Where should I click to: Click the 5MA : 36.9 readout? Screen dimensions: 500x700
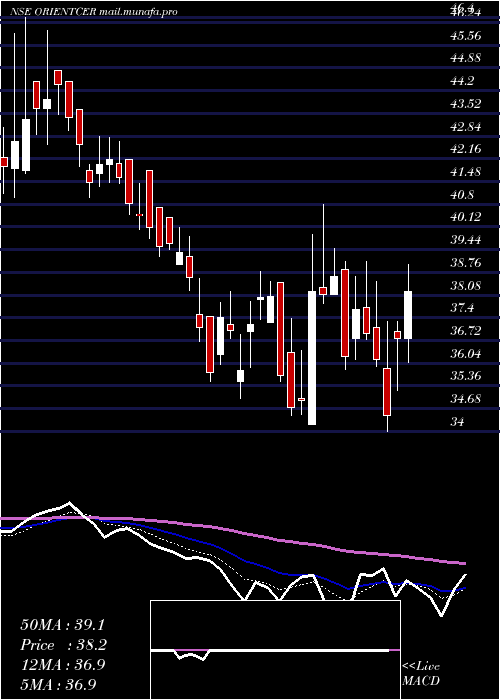[59, 684]
